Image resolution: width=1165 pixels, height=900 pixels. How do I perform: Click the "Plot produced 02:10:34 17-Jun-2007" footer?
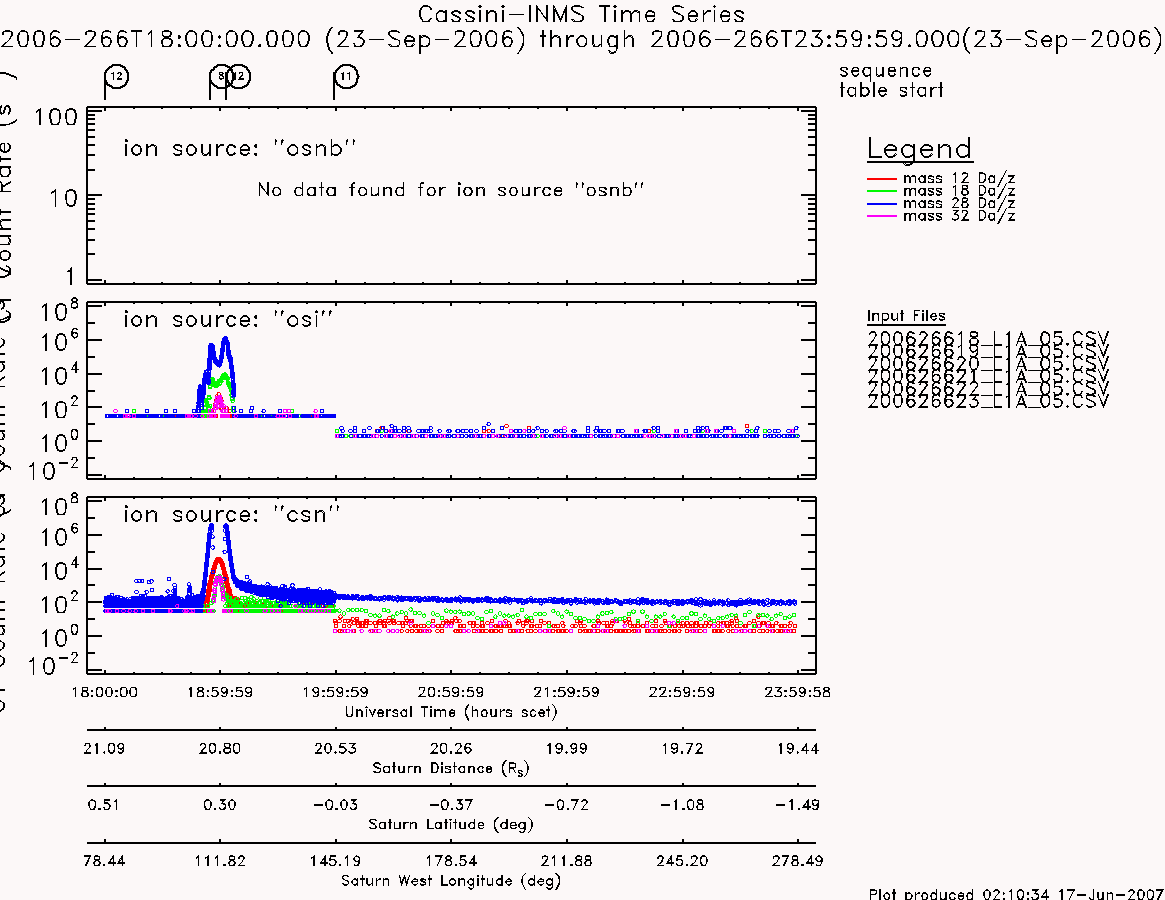(x=1016, y=893)
